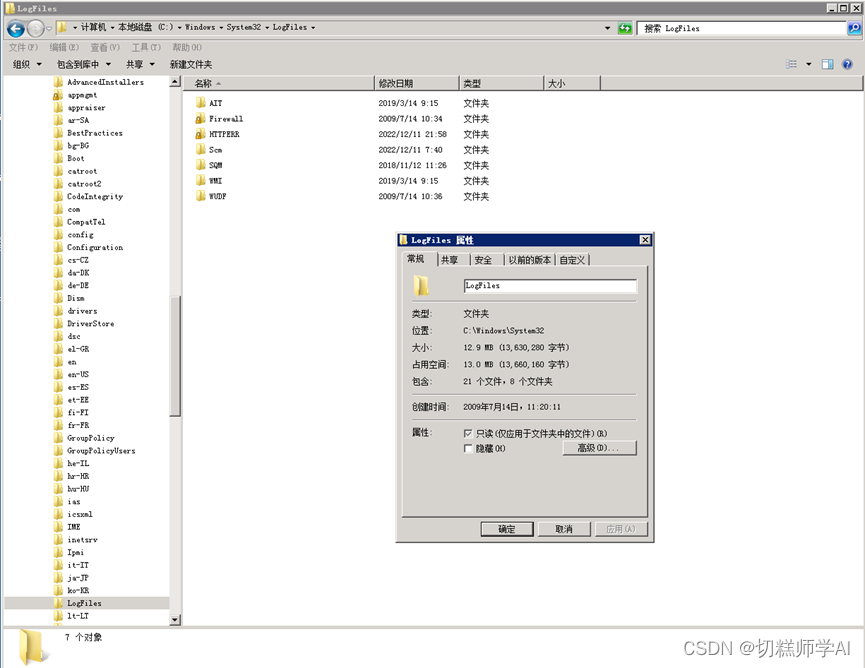Click 新建文件夹 in toolbar
Viewport: 865px width, 668px height.
pyautogui.click(x=191, y=65)
